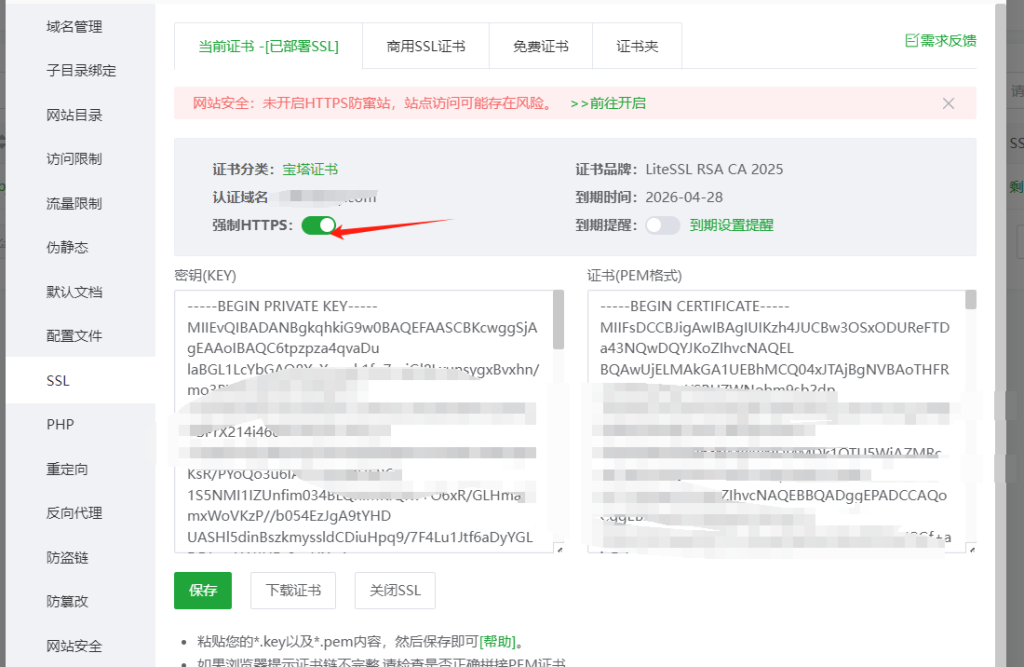Open 域名管理 in the sidebar
The height and width of the screenshot is (667, 1024).
[x=73, y=26]
